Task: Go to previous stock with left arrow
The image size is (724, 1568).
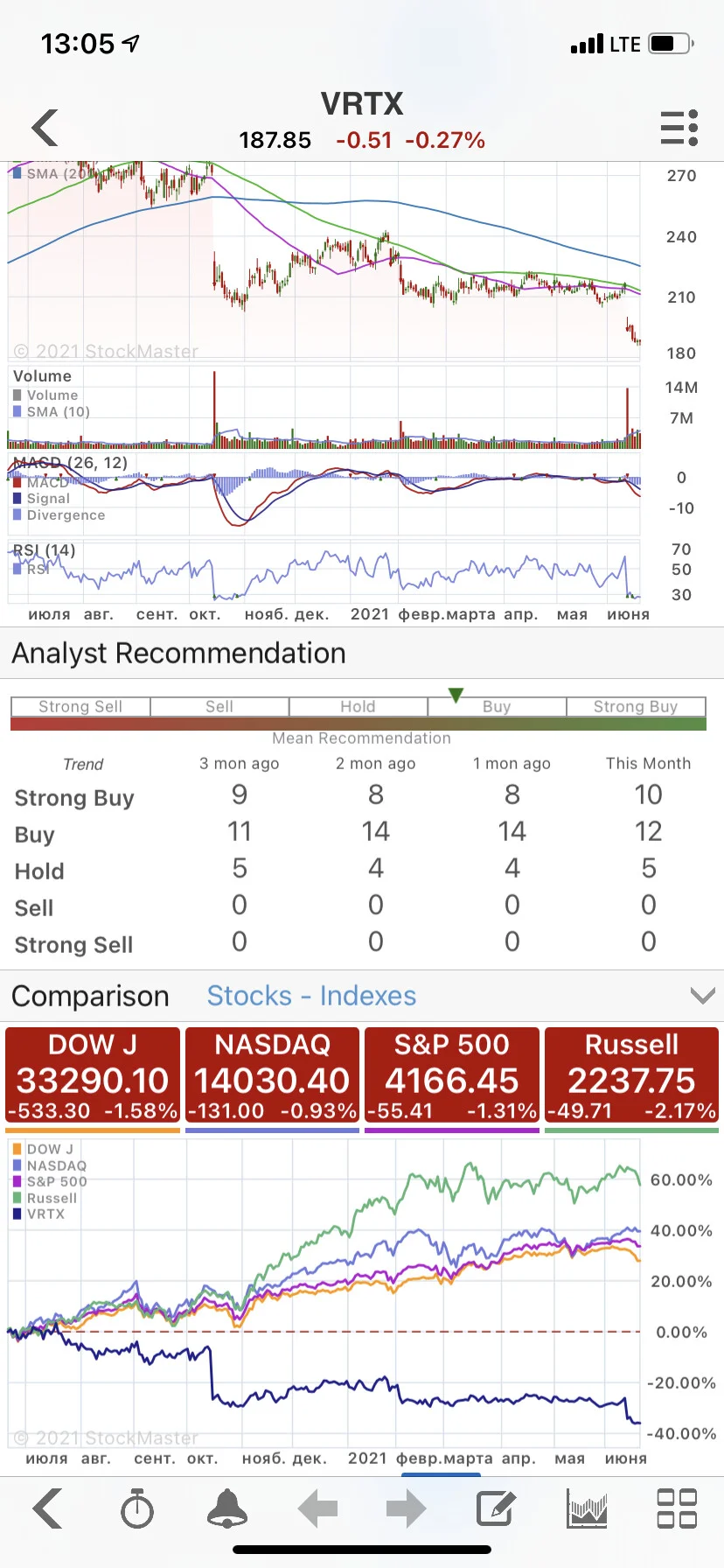Action: point(317,1508)
